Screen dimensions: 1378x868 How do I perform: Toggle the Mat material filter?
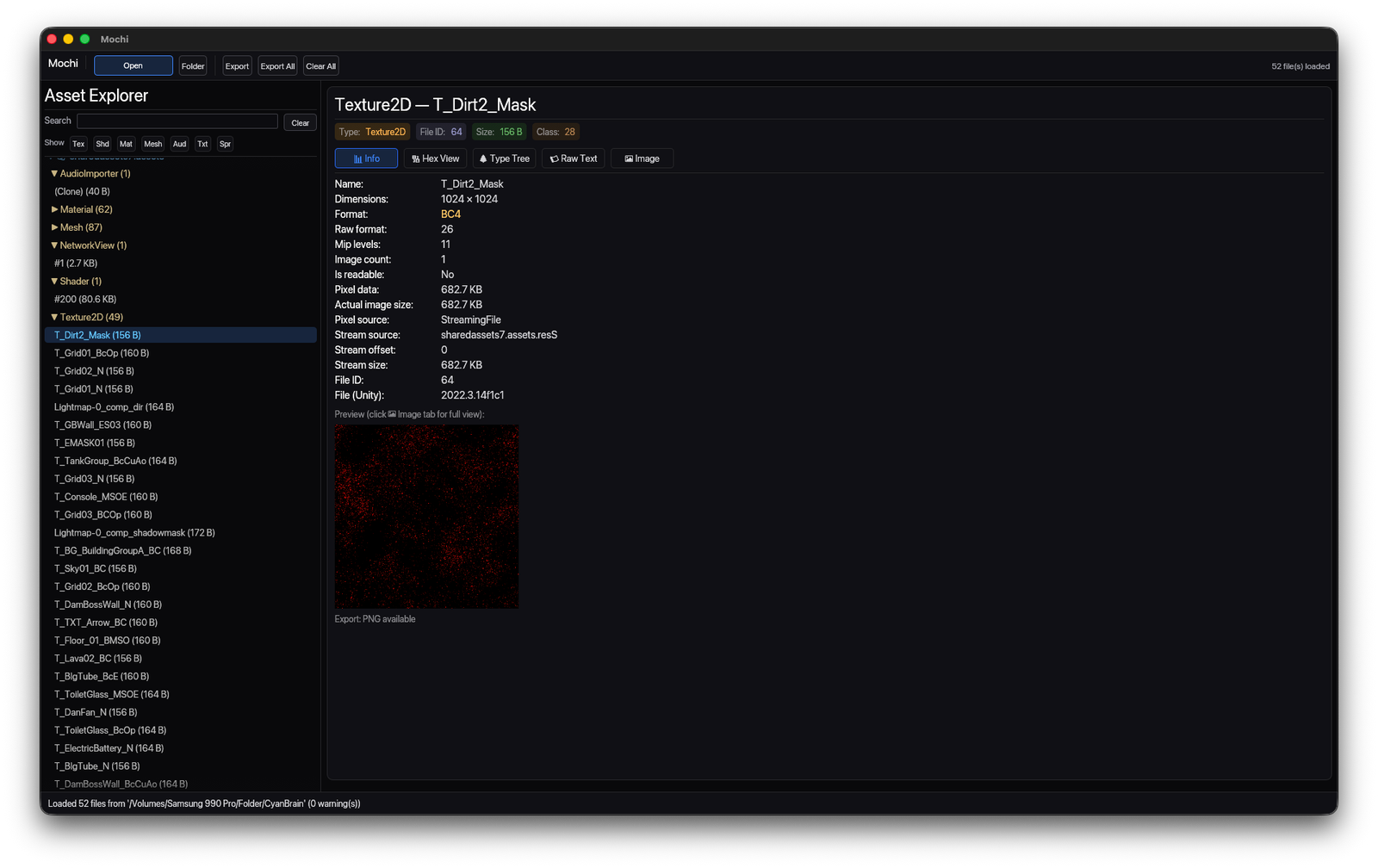(x=126, y=144)
